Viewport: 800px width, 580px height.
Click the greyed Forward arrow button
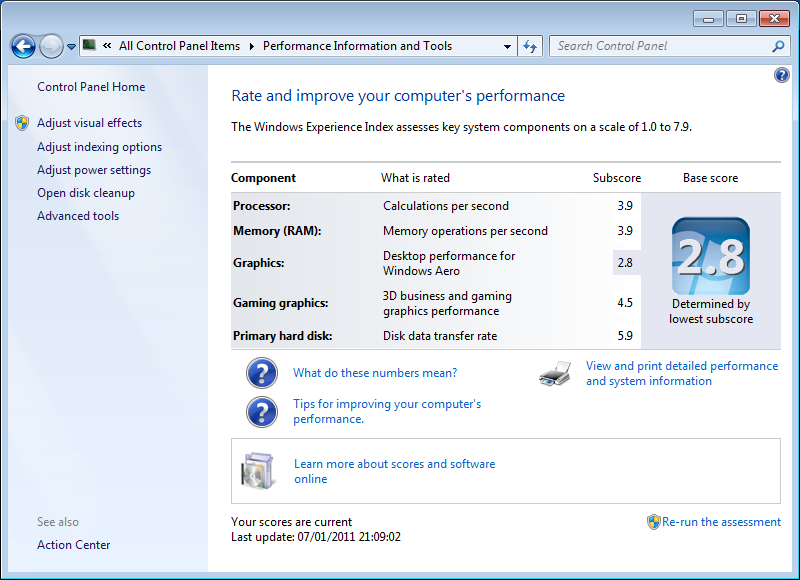51,46
